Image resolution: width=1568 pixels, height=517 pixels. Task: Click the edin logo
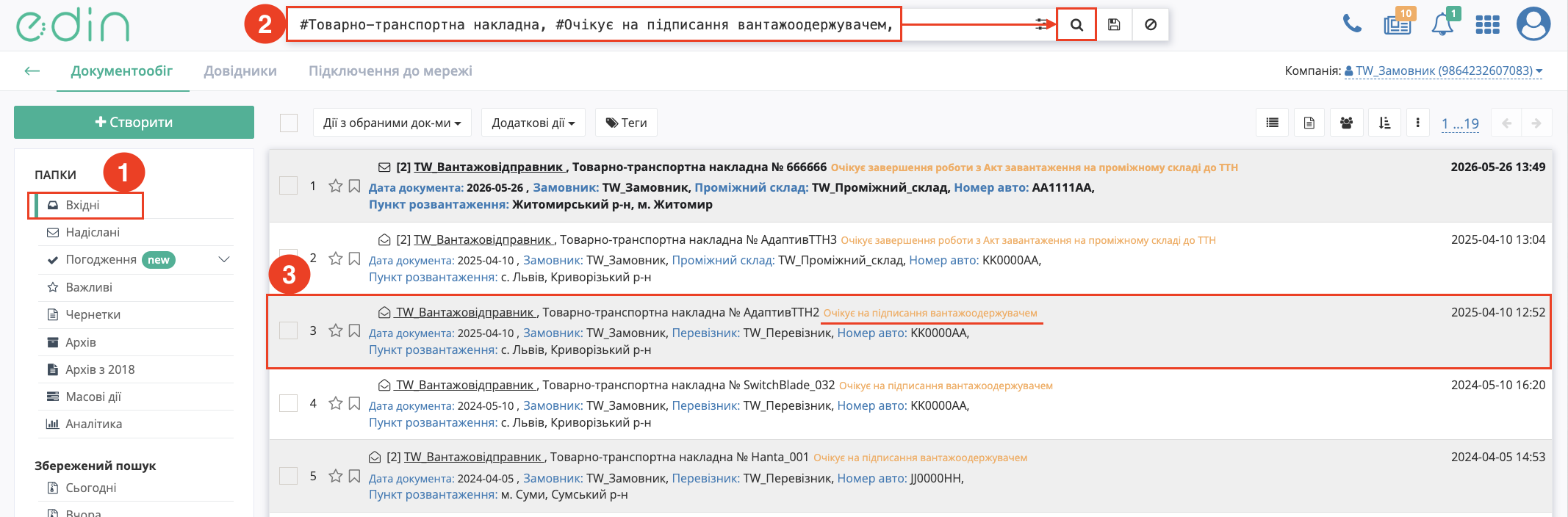coord(72,25)
